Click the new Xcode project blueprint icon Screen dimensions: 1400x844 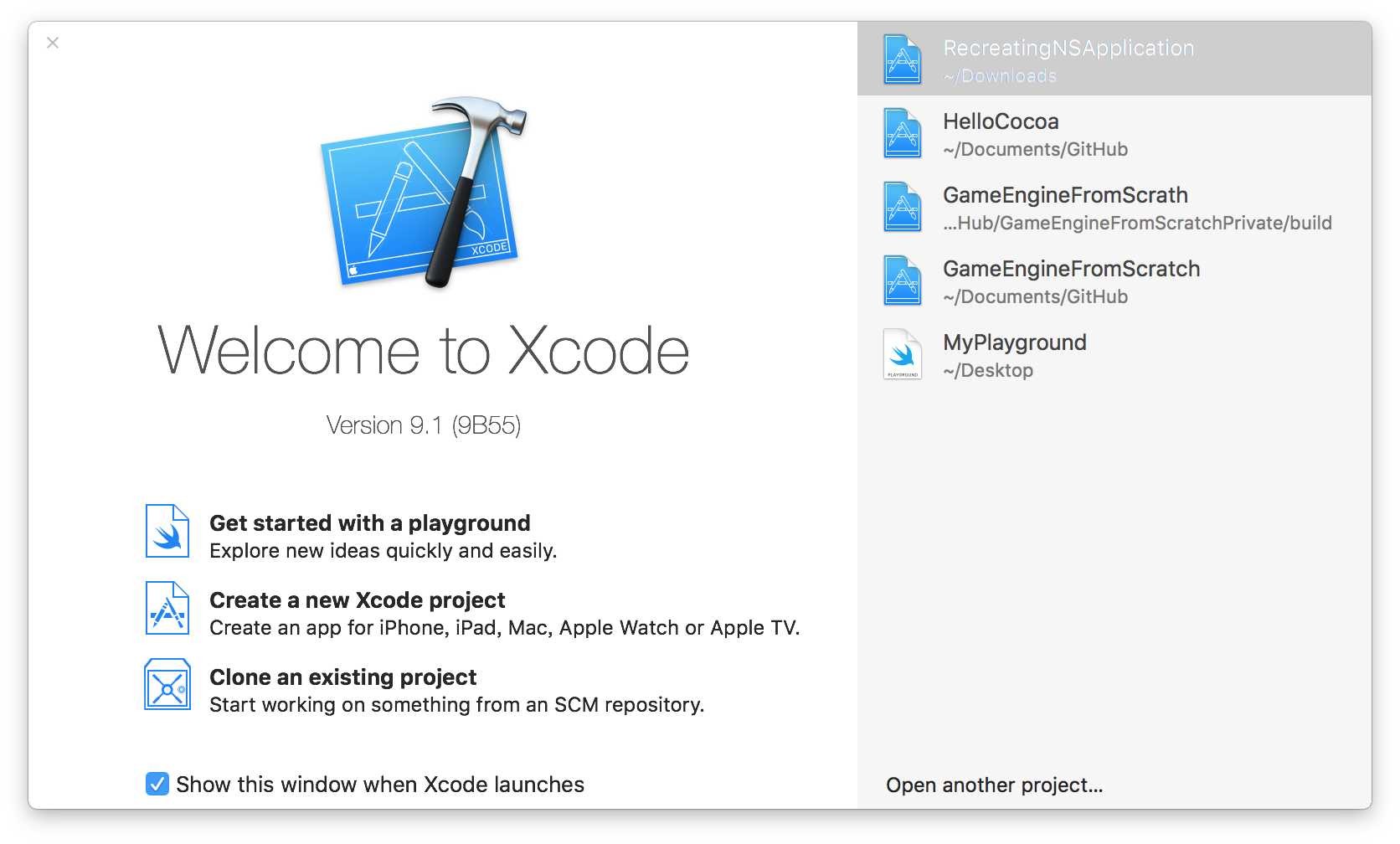click(167, 608)
